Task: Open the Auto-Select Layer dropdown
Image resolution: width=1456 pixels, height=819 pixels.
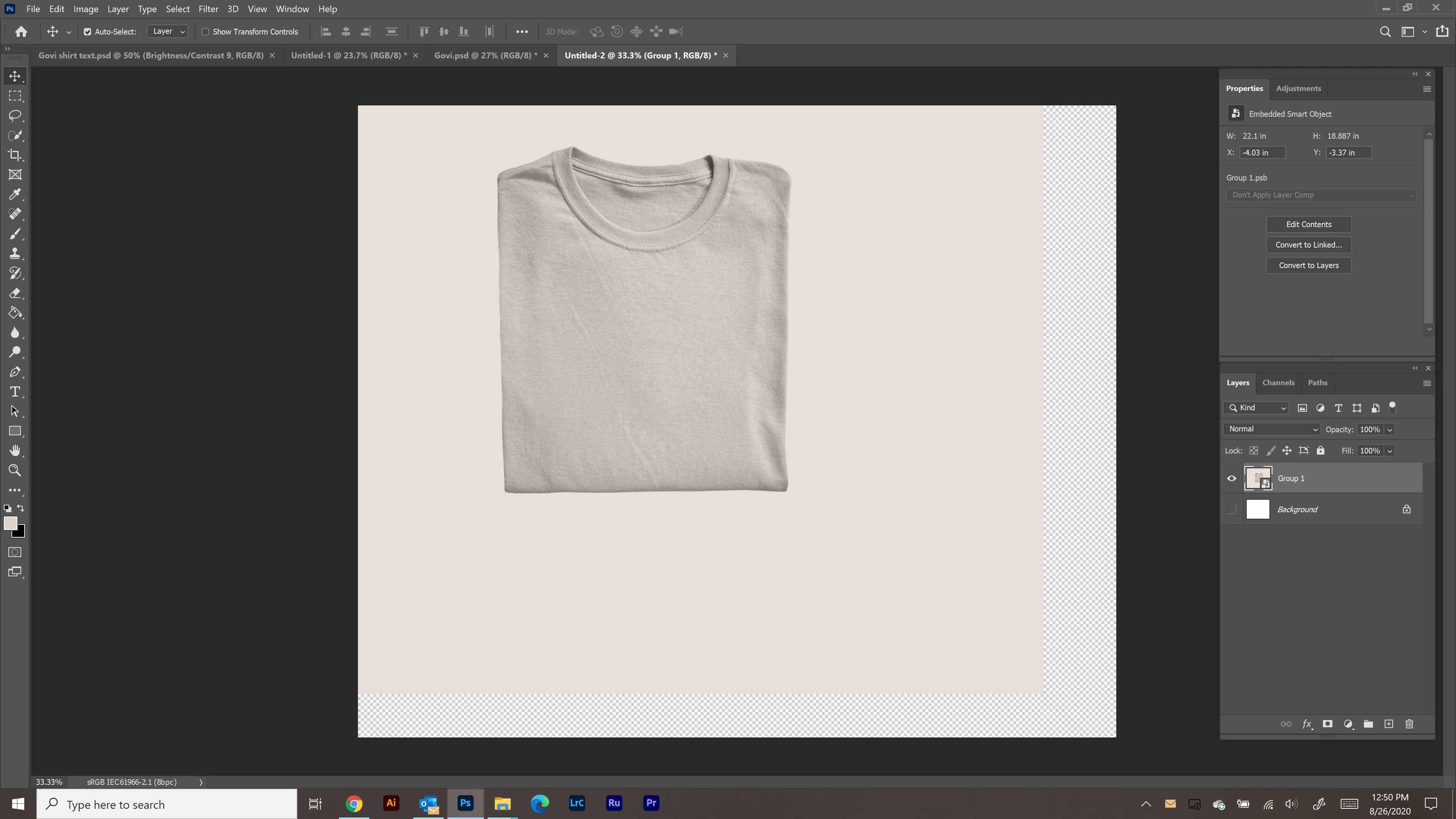Action: 167,31
